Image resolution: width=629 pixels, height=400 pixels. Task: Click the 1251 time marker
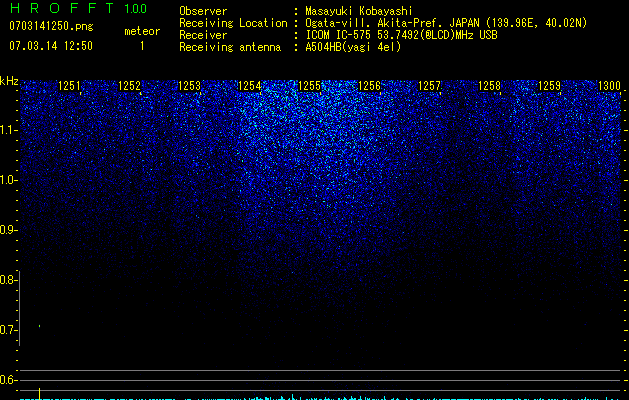point(69,86)
